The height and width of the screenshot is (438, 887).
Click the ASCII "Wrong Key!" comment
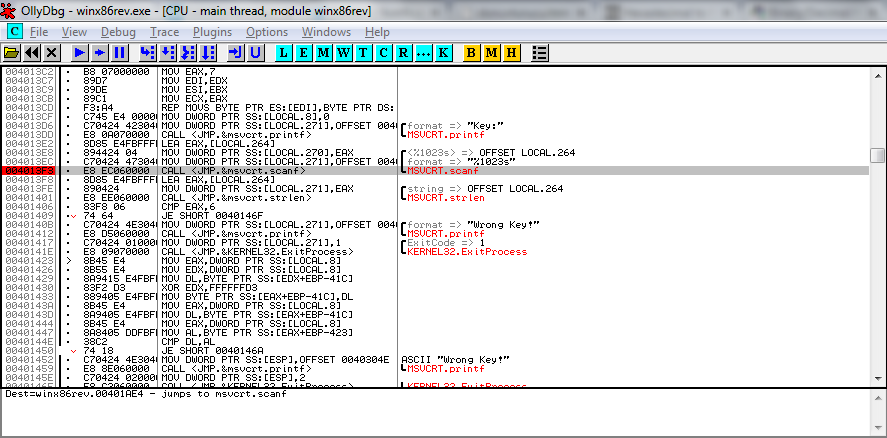pyautogui.click(x=456, y=359)
